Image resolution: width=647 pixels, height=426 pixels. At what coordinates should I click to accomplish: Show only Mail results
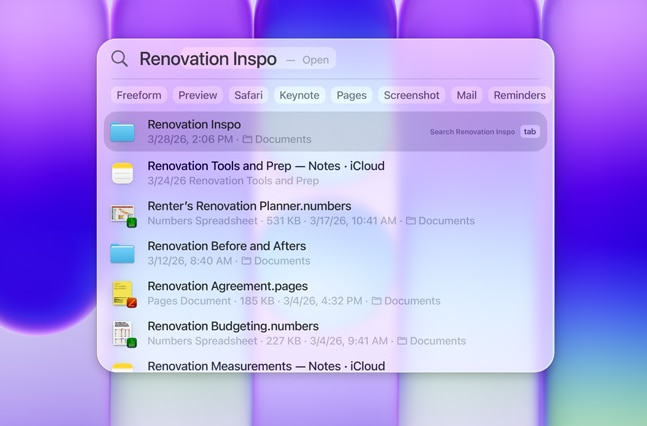click(466, 95)
